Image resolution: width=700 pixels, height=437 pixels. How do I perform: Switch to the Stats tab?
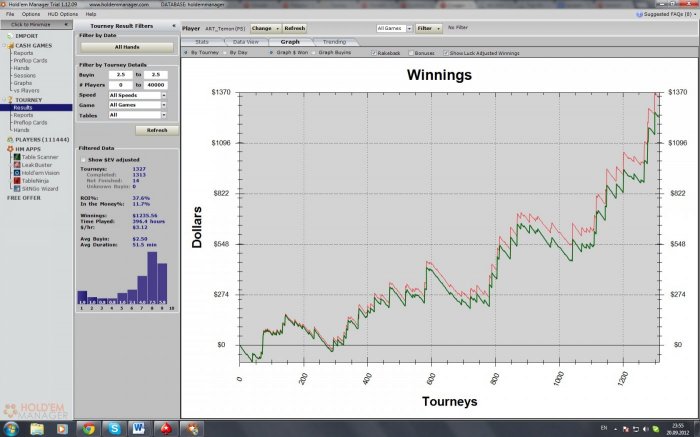[x=202, y=42]
